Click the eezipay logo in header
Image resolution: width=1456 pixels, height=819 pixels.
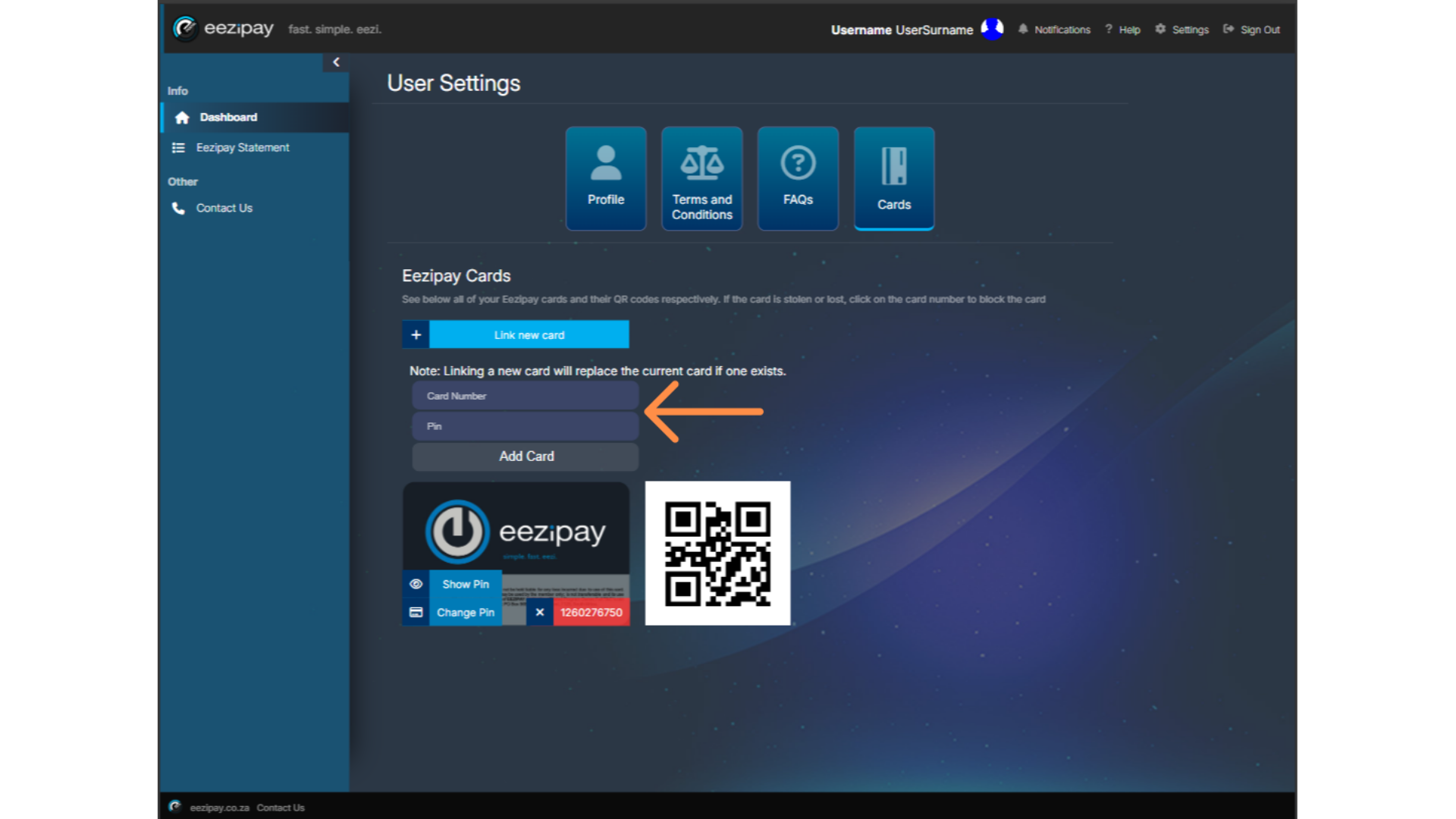click(x=223, y=29)
